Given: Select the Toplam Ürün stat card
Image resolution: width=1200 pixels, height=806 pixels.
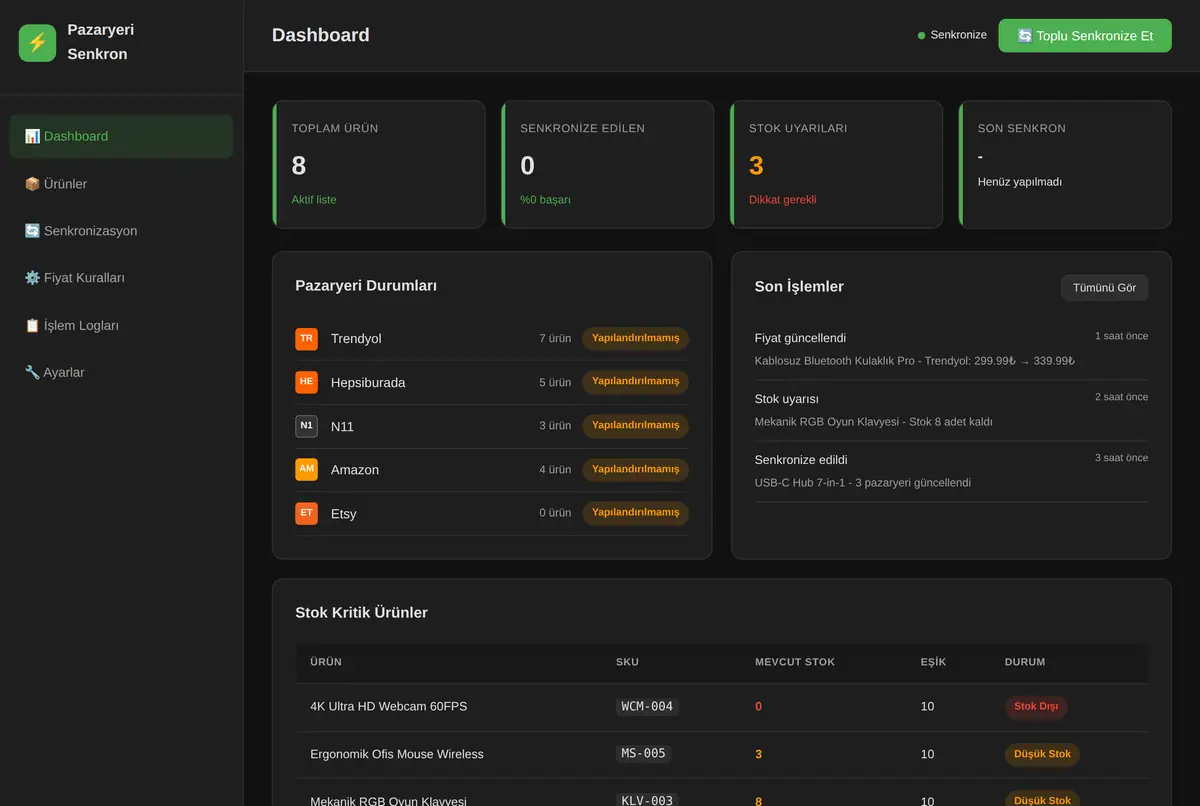Looking at the screenshot, I should click(x=379, y=164).
